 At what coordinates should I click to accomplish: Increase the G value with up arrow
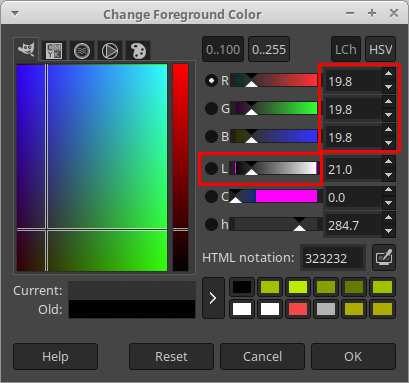click(388, 102)
